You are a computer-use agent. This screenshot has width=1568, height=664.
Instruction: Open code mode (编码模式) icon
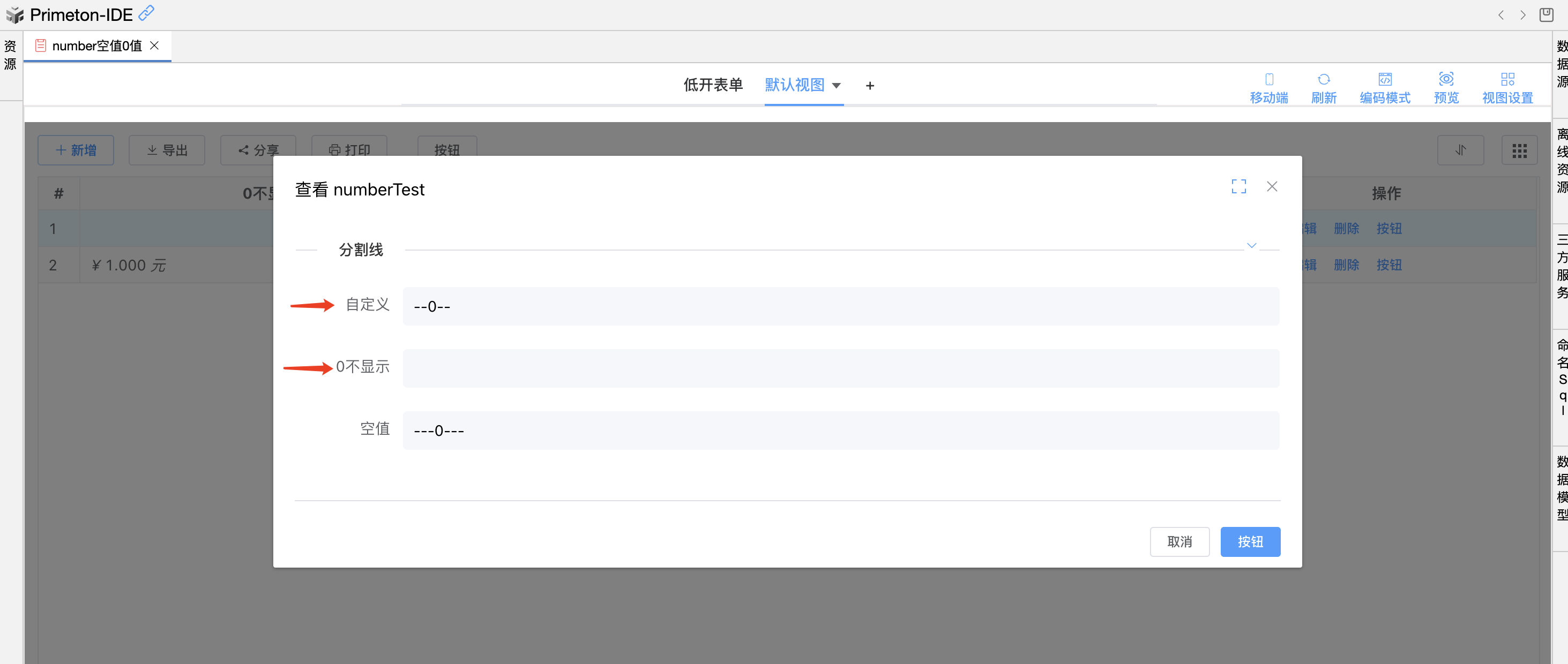point(1385,80)
